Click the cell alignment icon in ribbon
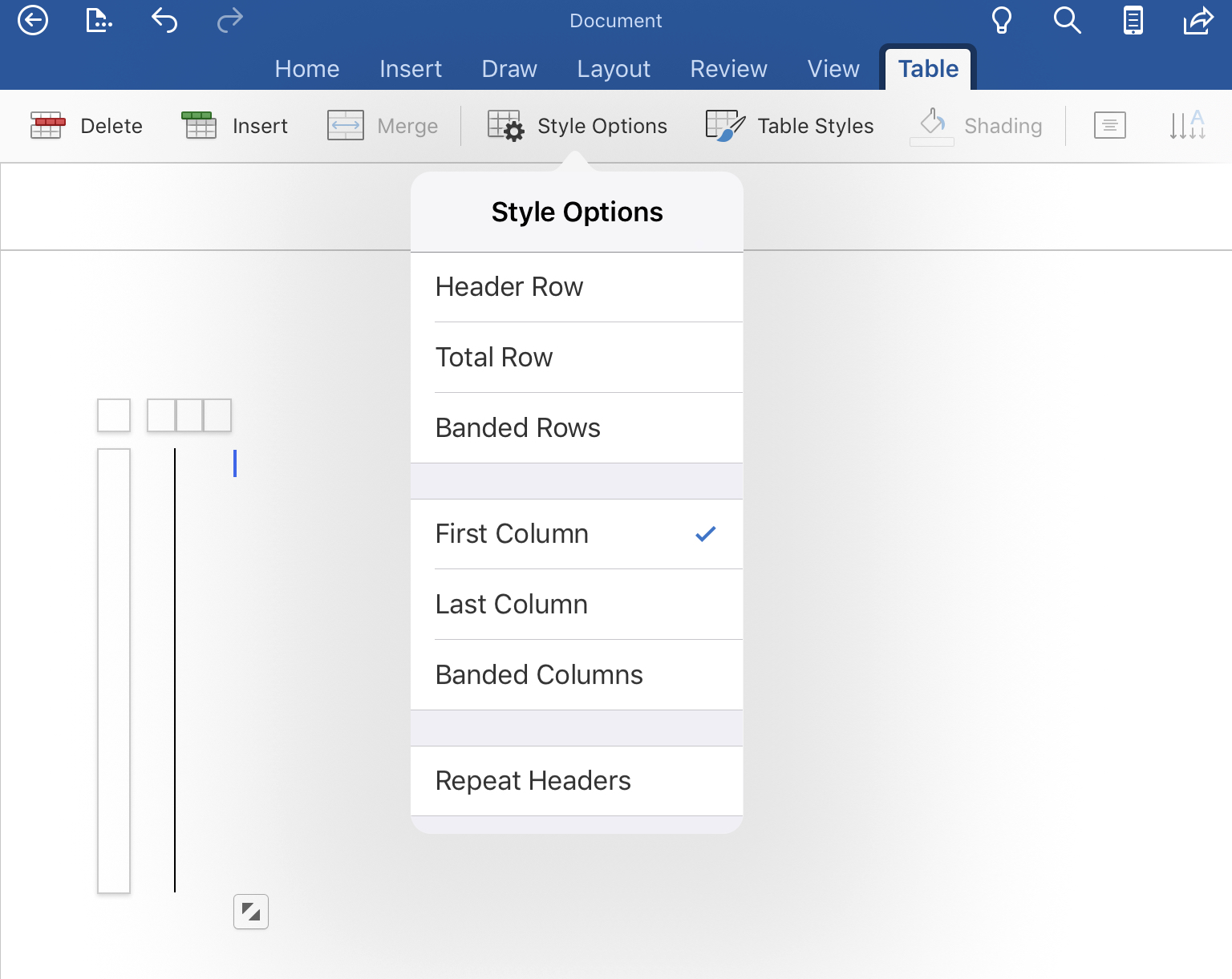Screen dimensions: 1232x979 [x=1110, y=126]
